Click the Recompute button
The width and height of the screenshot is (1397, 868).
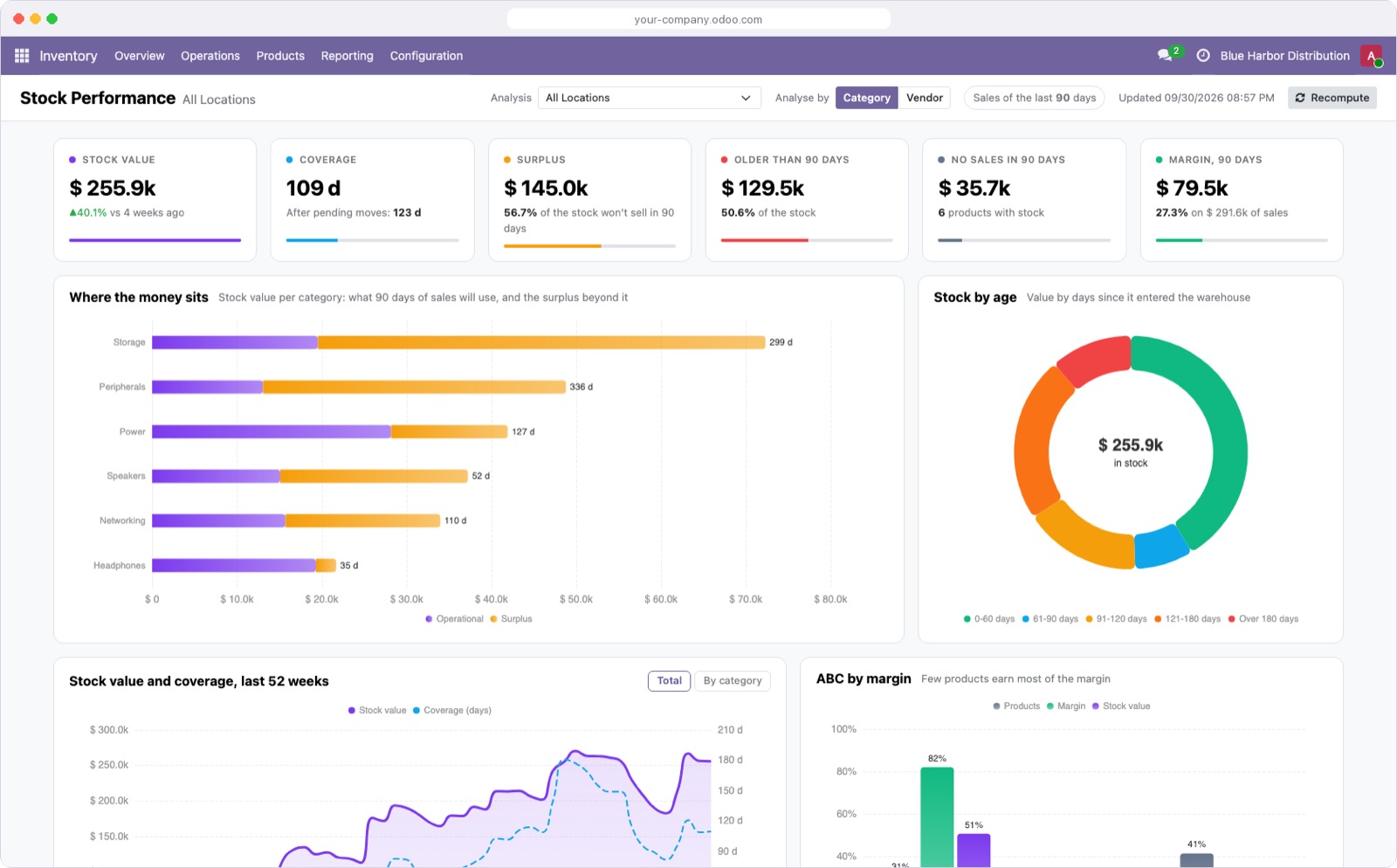tap(1332, 98)
